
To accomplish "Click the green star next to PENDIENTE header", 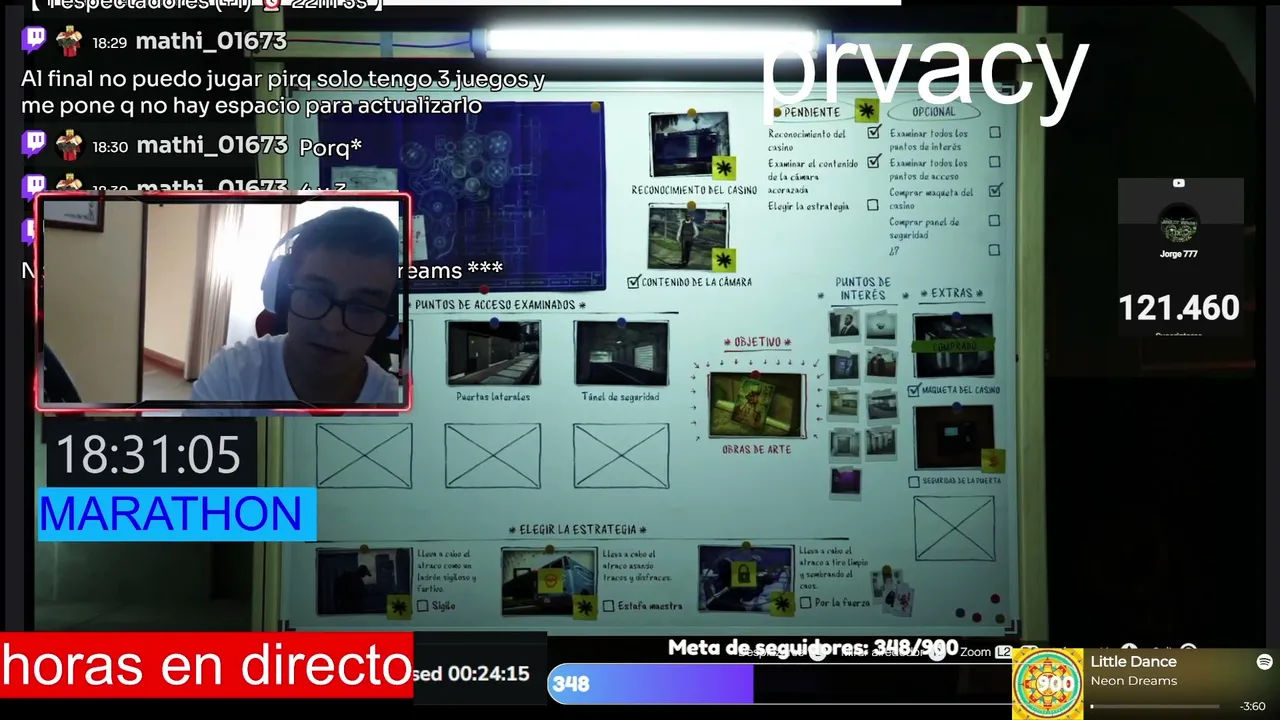I will pyautogui.click(x=865, y=111).
